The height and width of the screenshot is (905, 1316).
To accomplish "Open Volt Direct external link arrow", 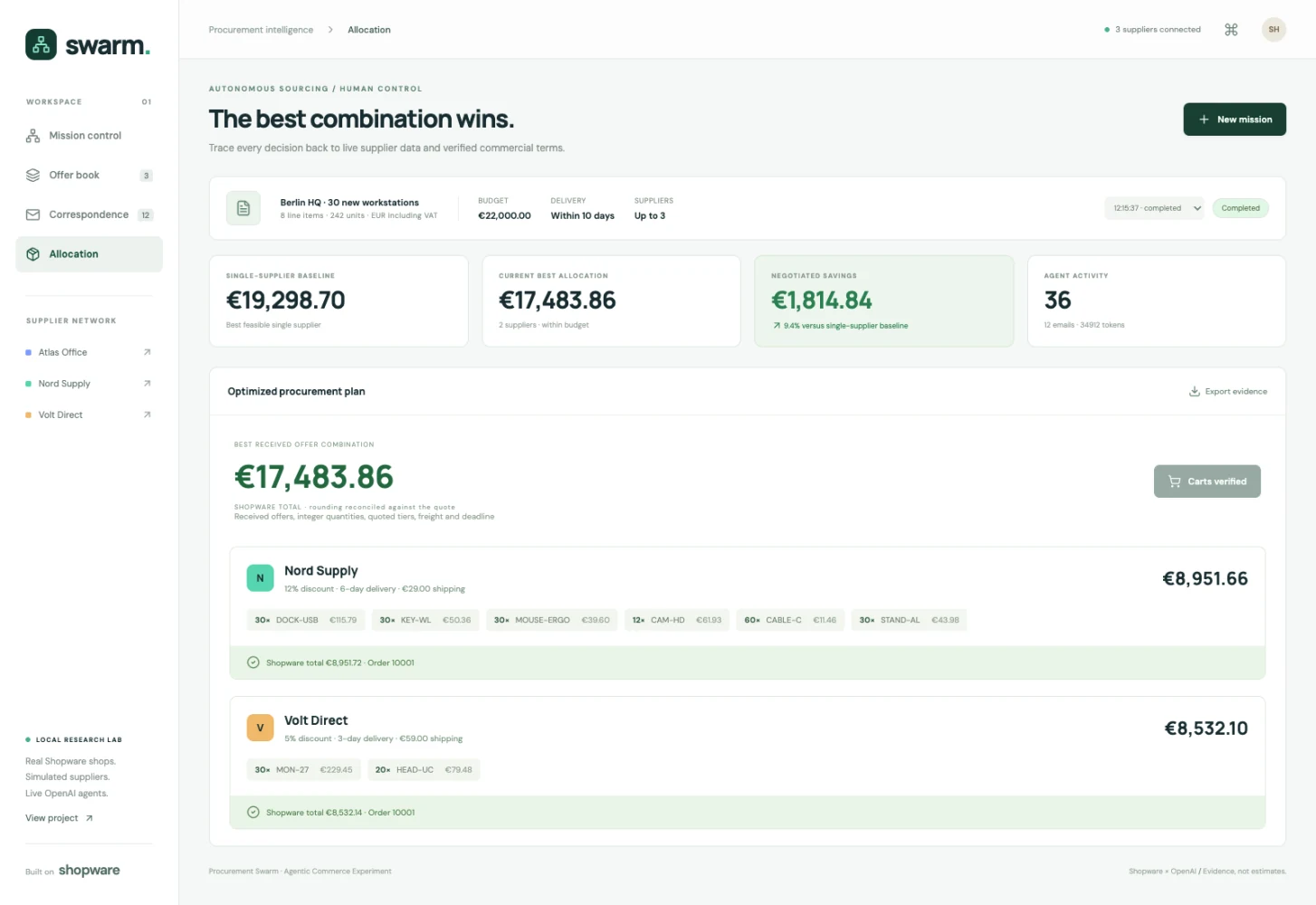I will tap(147, 414).
